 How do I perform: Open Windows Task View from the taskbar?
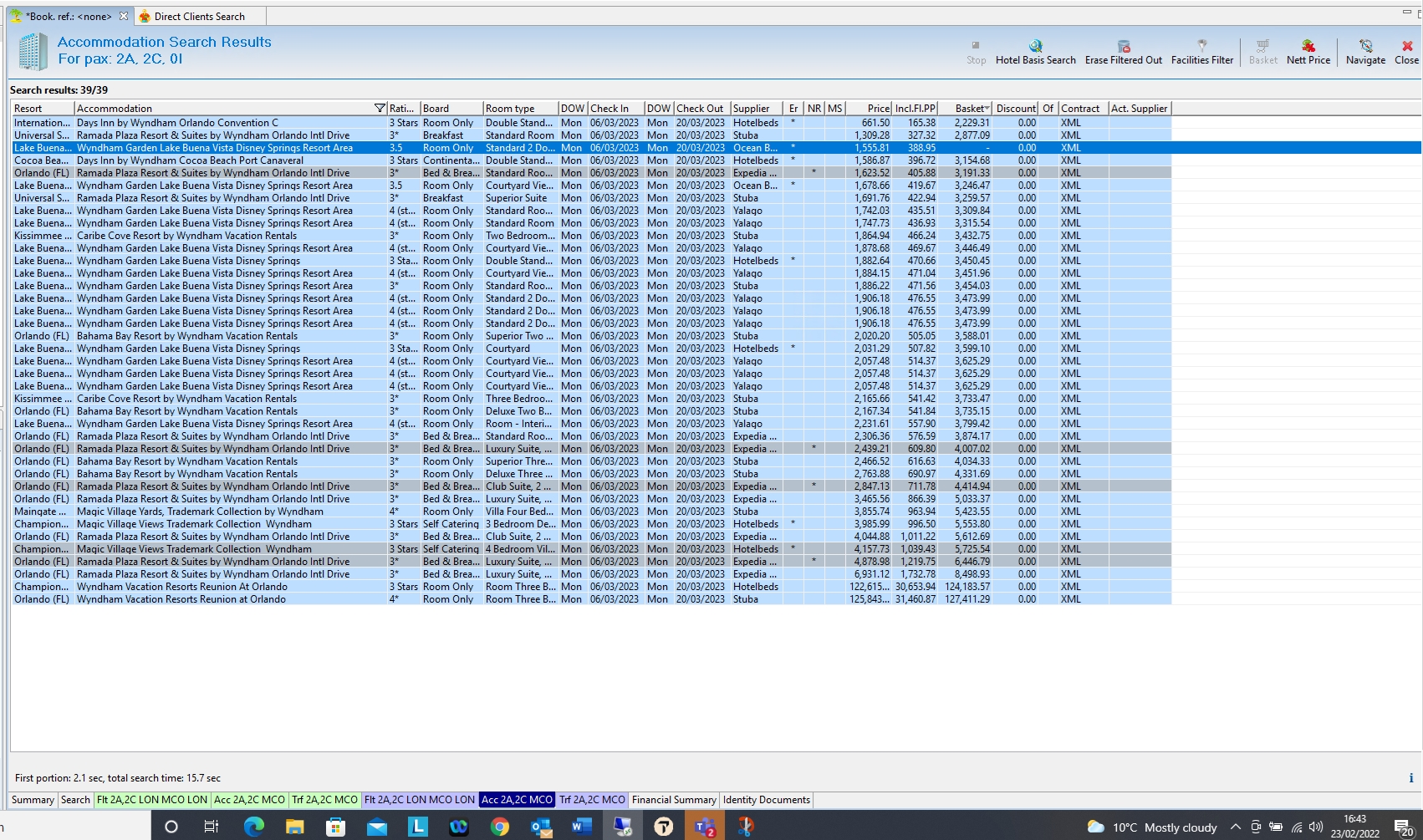[x=212, y=827]
